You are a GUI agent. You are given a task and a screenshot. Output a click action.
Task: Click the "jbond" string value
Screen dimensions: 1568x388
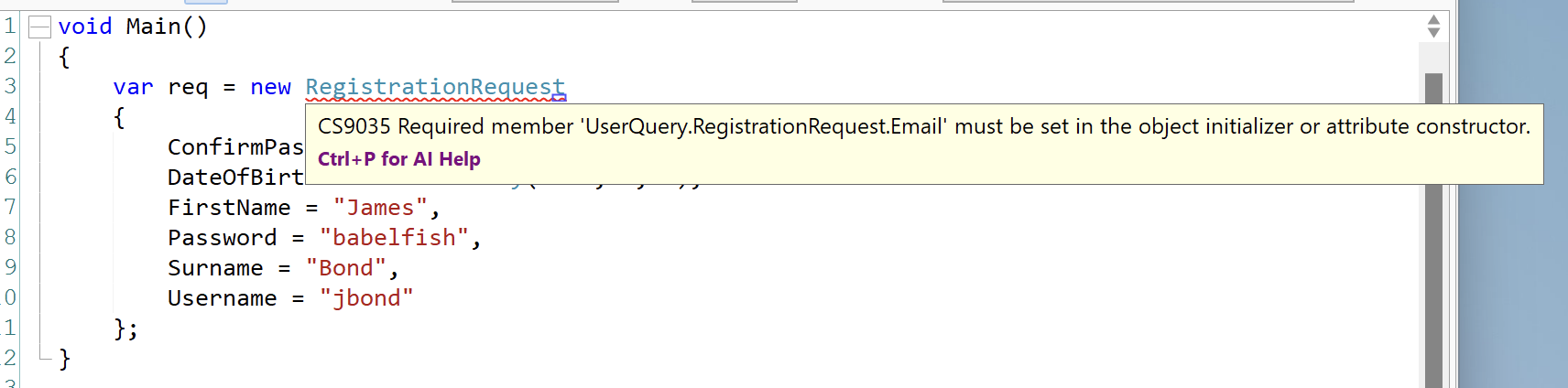[x=366, y=298]
